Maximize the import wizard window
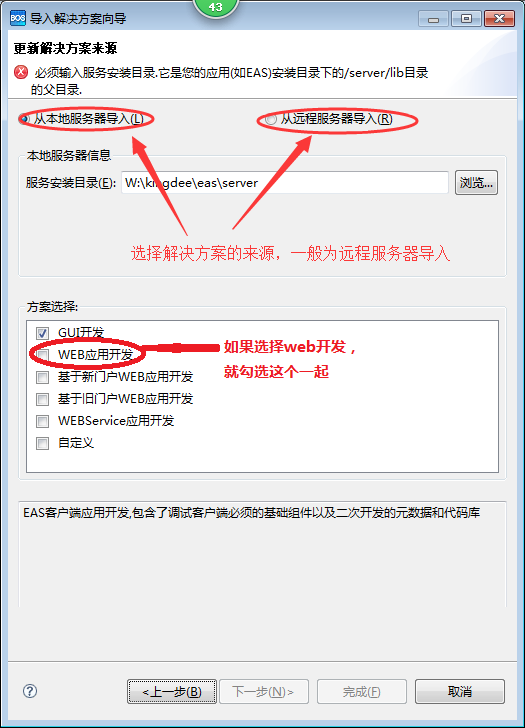This screenshot has width=525, height=728. tap(466, 19)
